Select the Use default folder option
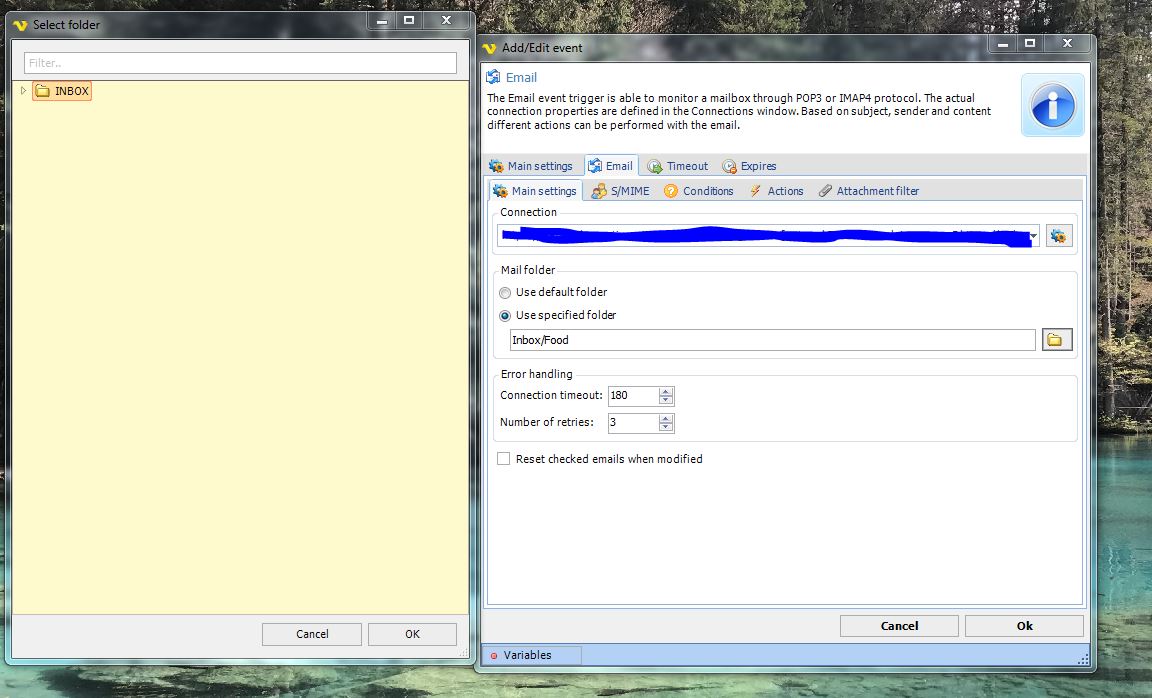 tap(505, 293)
